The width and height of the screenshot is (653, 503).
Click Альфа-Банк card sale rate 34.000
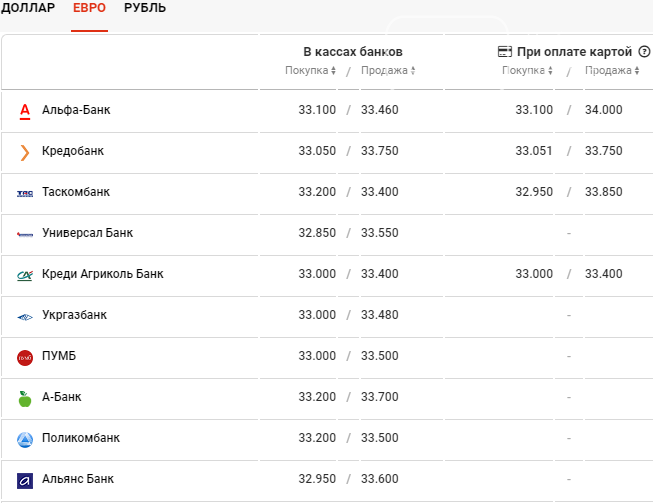[604, 110]
